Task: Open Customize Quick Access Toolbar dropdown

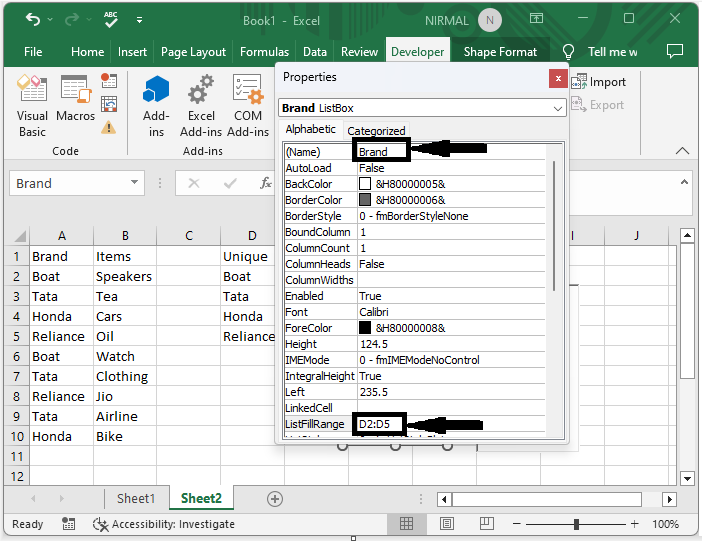Action: coord(140,20)
